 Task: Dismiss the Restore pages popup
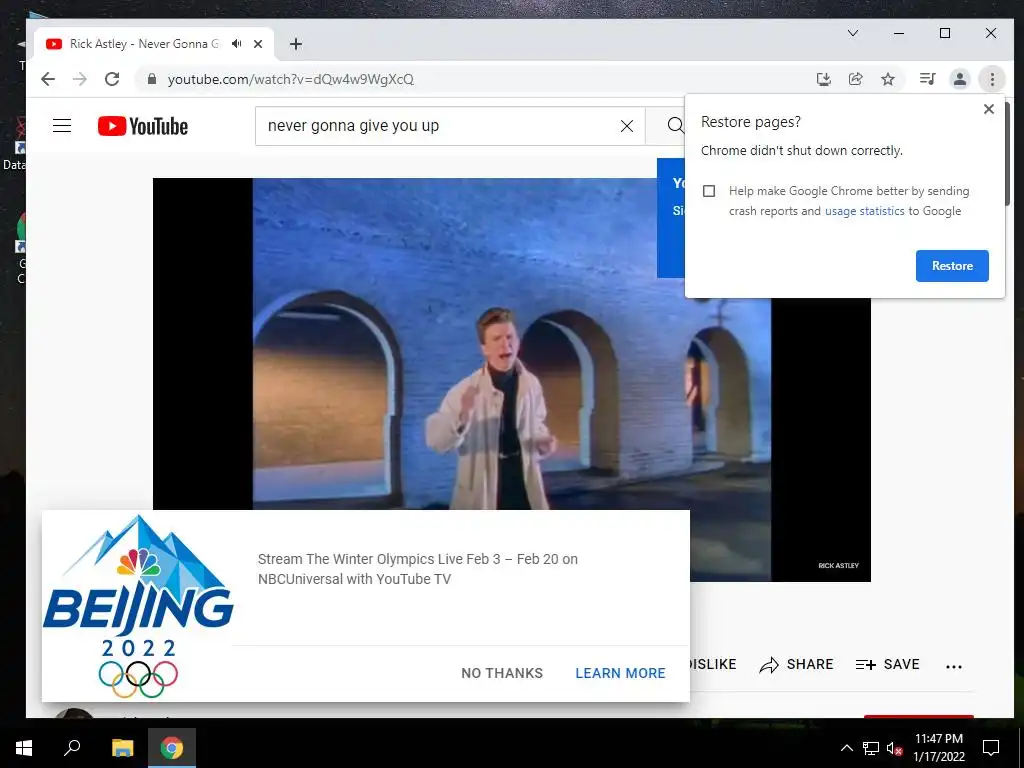coord(989,109)
